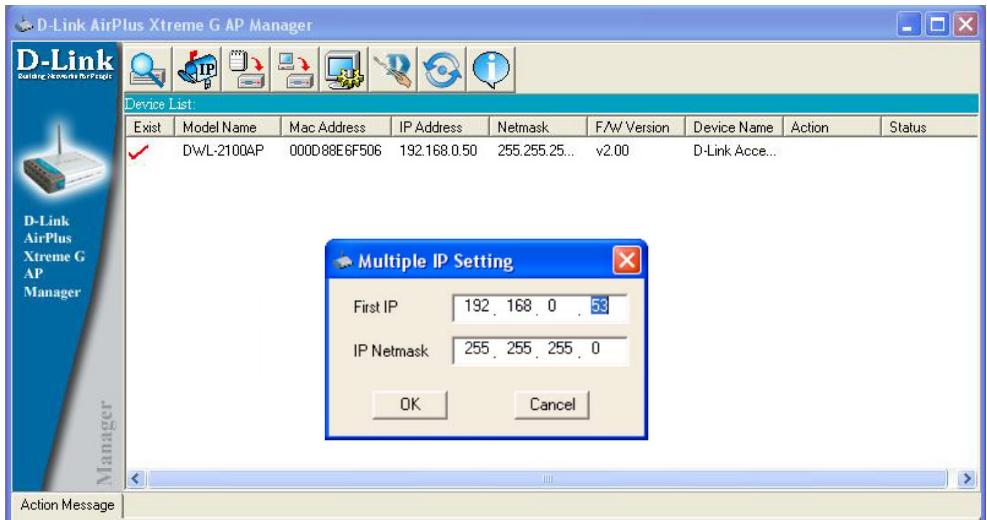Click Cancel in Multiple IP Setting
The image size is (987, 520).
(x=552, y=404)
